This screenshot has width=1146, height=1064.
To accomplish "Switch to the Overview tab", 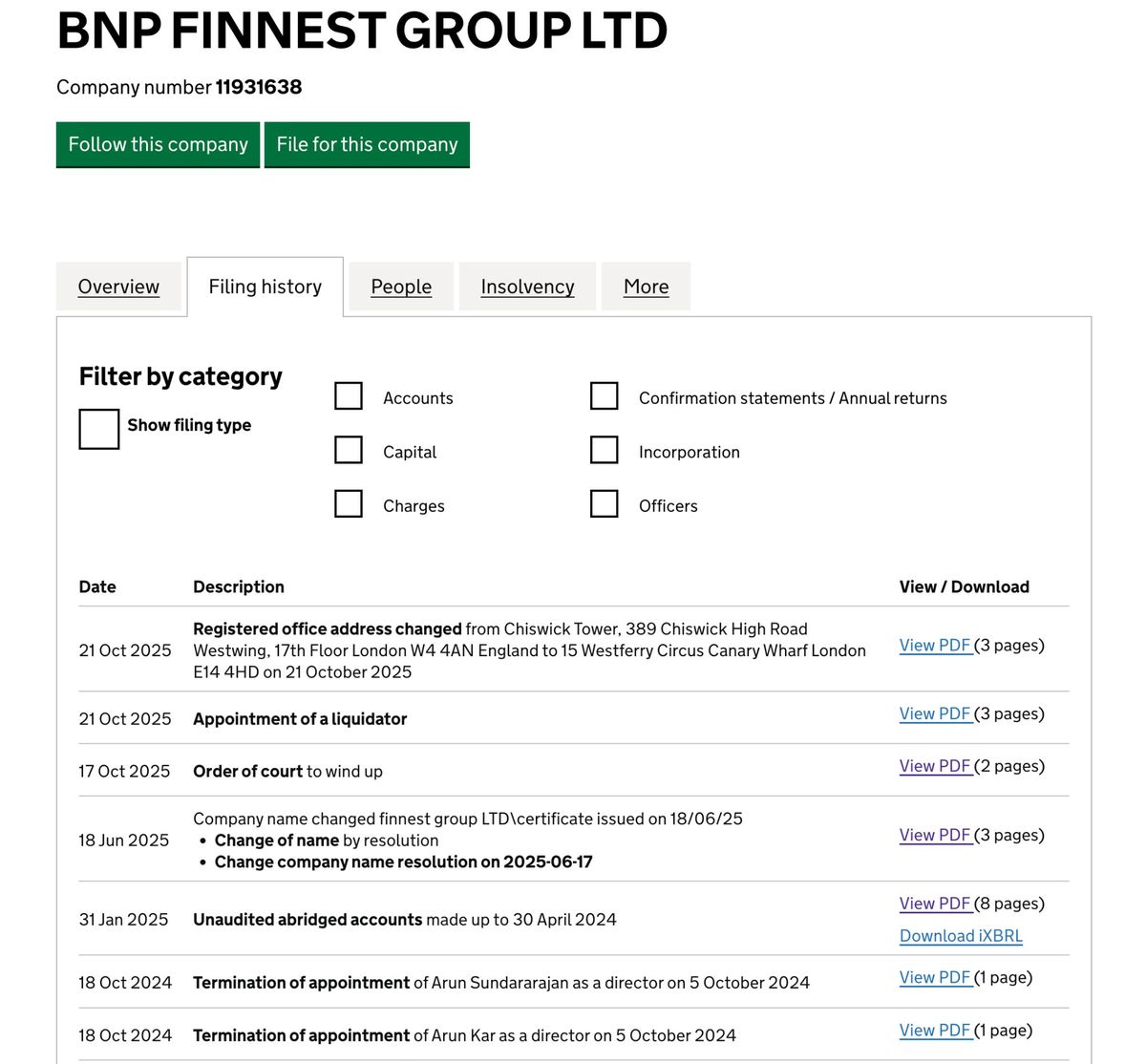I will (x=117, y=287).
